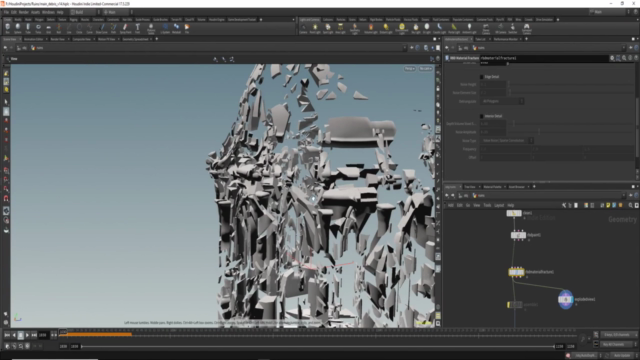Jump to the first frame
Image resolution: width=640 pixels, height=360 pixels.
click(x=7, y=335)
